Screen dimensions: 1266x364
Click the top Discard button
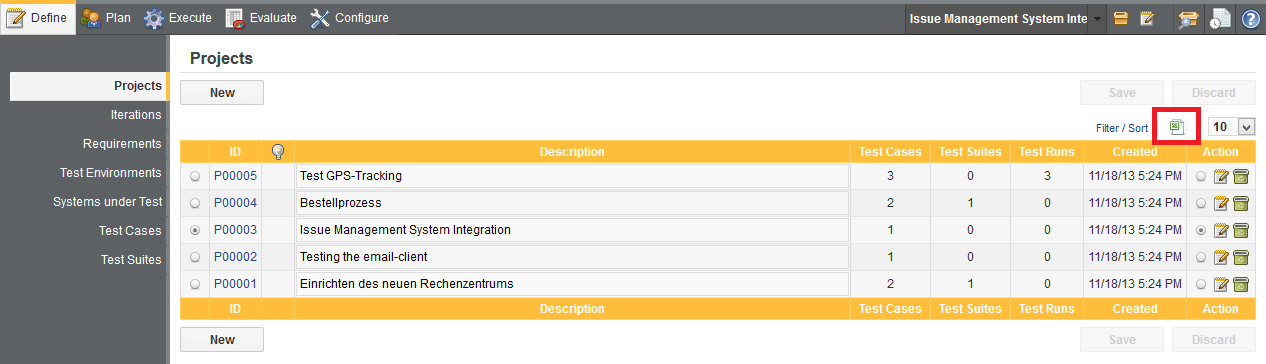pos(1214,93)
